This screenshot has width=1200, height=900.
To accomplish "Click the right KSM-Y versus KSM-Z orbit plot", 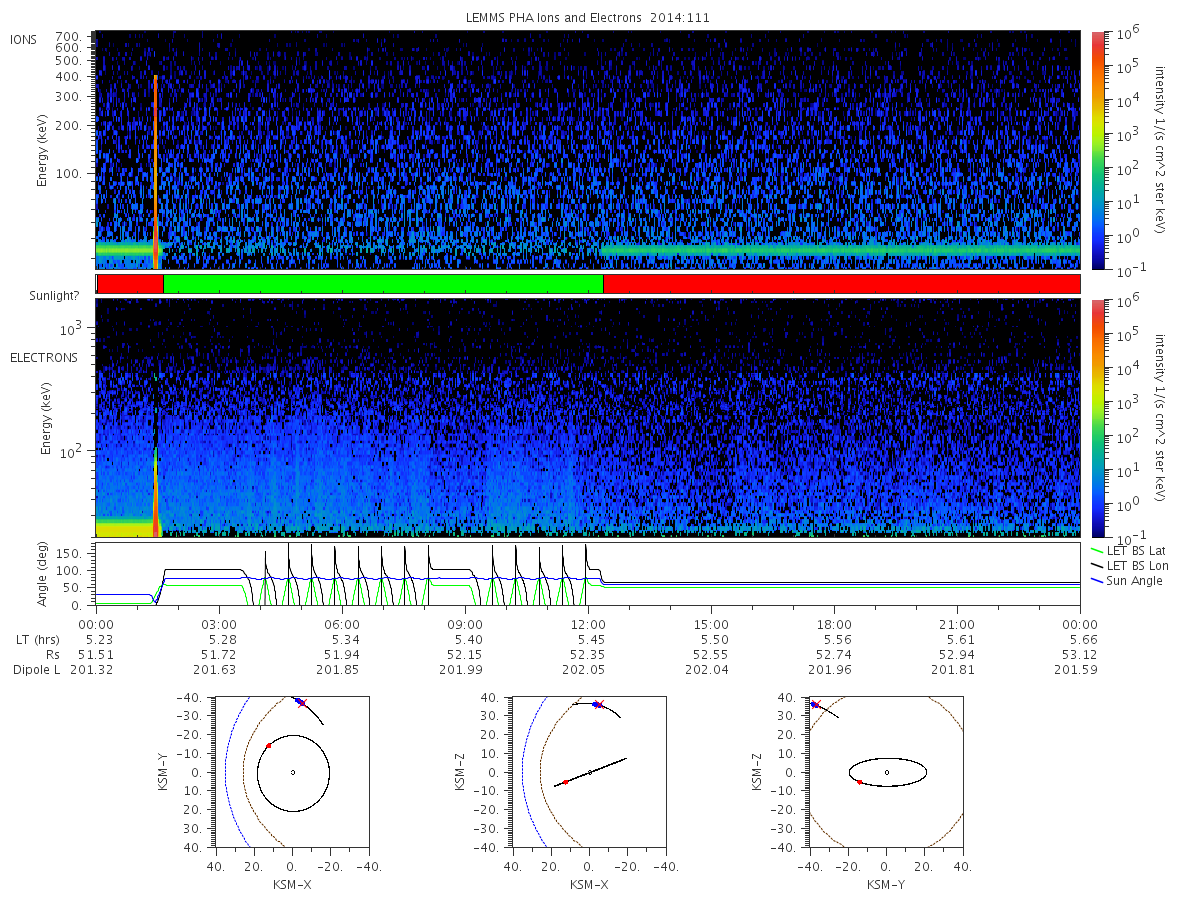I will point(886,772).
